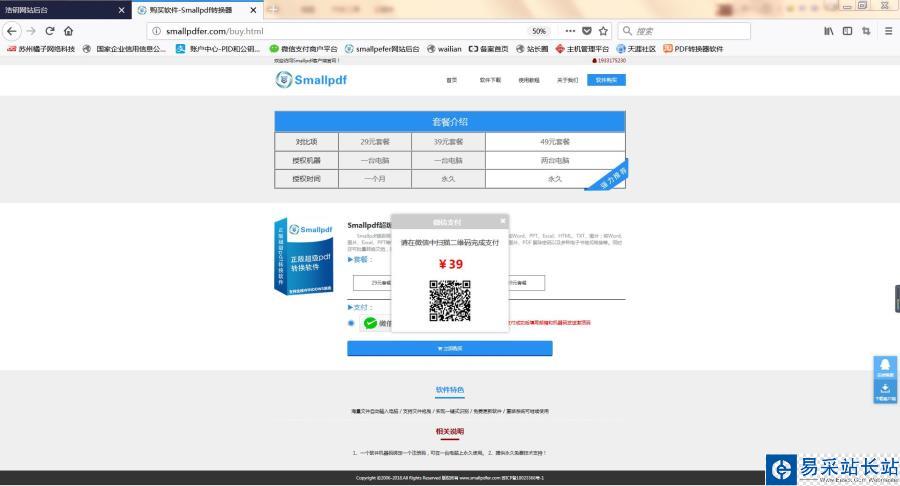Screen dimensions: 900x486
Task: Open the 站长圈 bookmark
Action: (532, 49)
